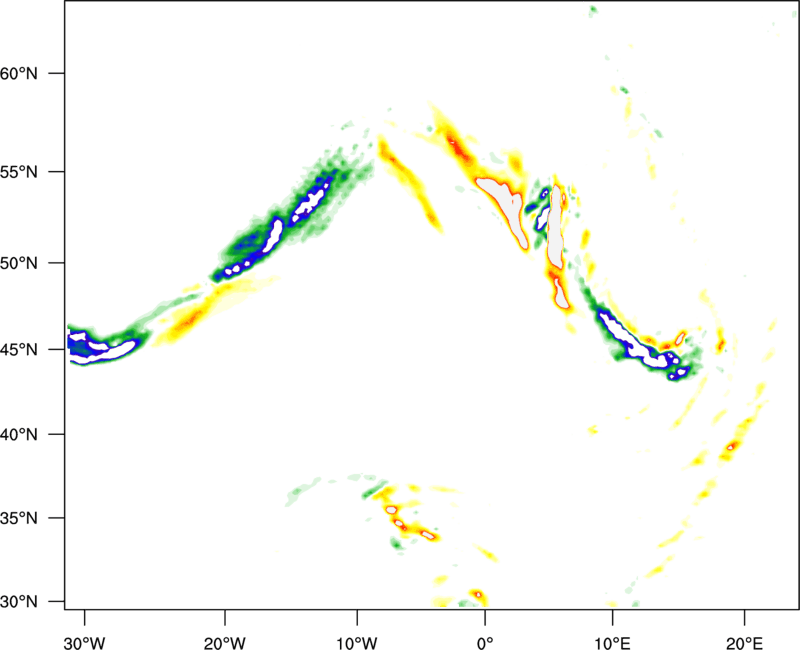
Task: Click the 40°N latitude label
Action: coord(18,435)
